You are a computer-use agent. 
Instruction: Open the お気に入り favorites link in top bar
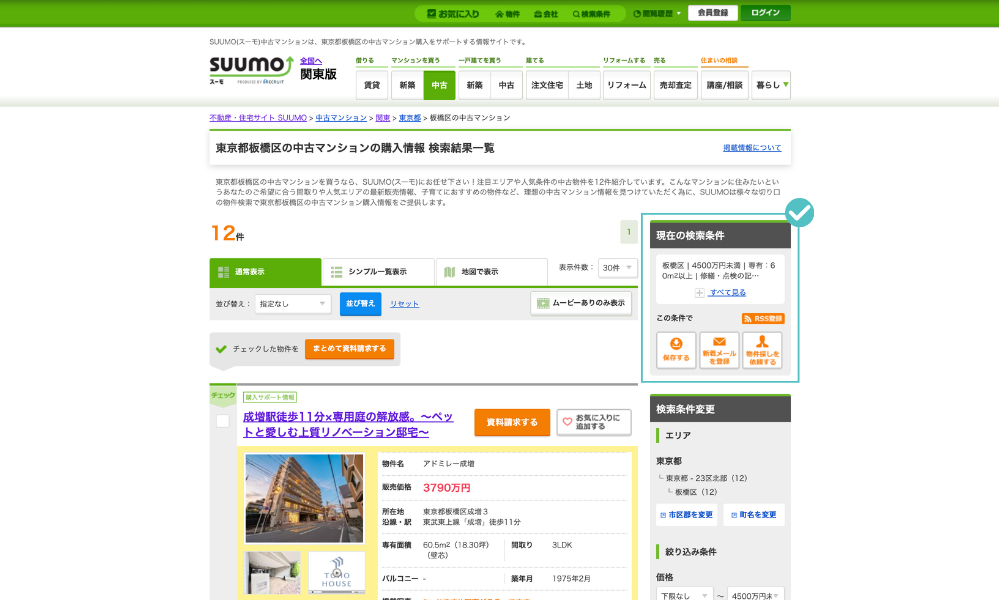(x=453, y=13)
